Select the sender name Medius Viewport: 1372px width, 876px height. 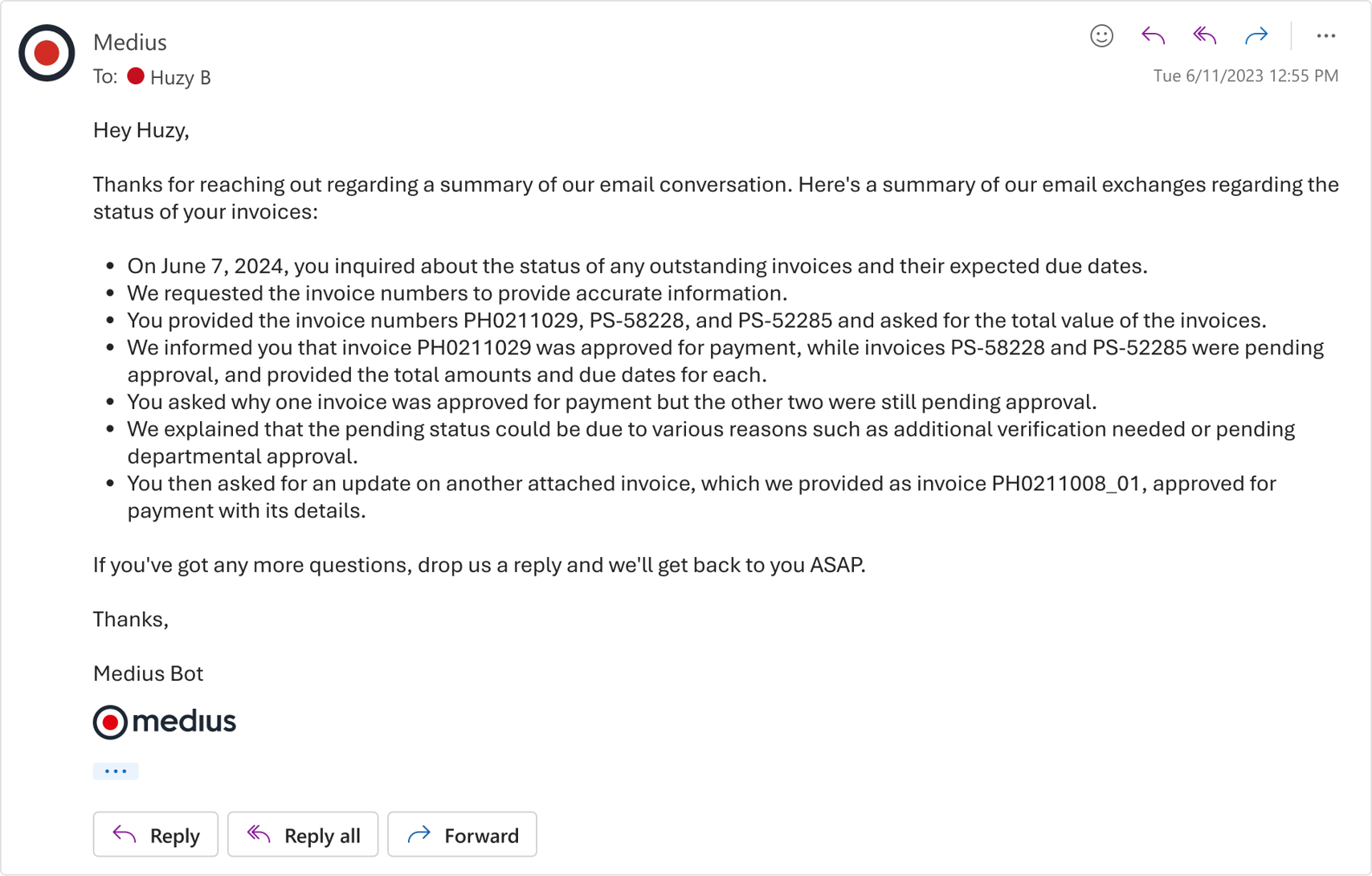pos(130,42)
